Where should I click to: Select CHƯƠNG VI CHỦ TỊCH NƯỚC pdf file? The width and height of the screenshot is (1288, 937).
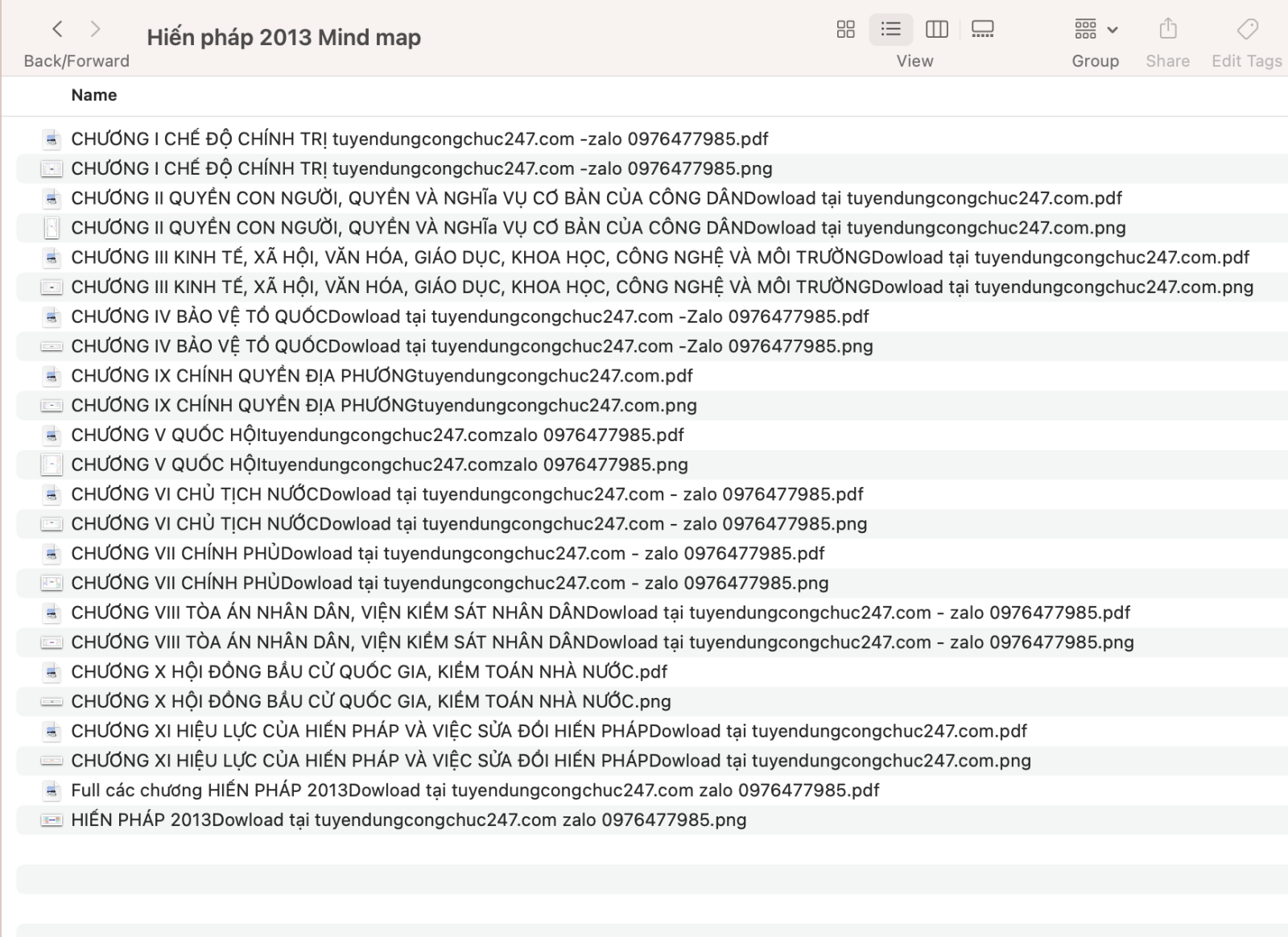[467, 494]
